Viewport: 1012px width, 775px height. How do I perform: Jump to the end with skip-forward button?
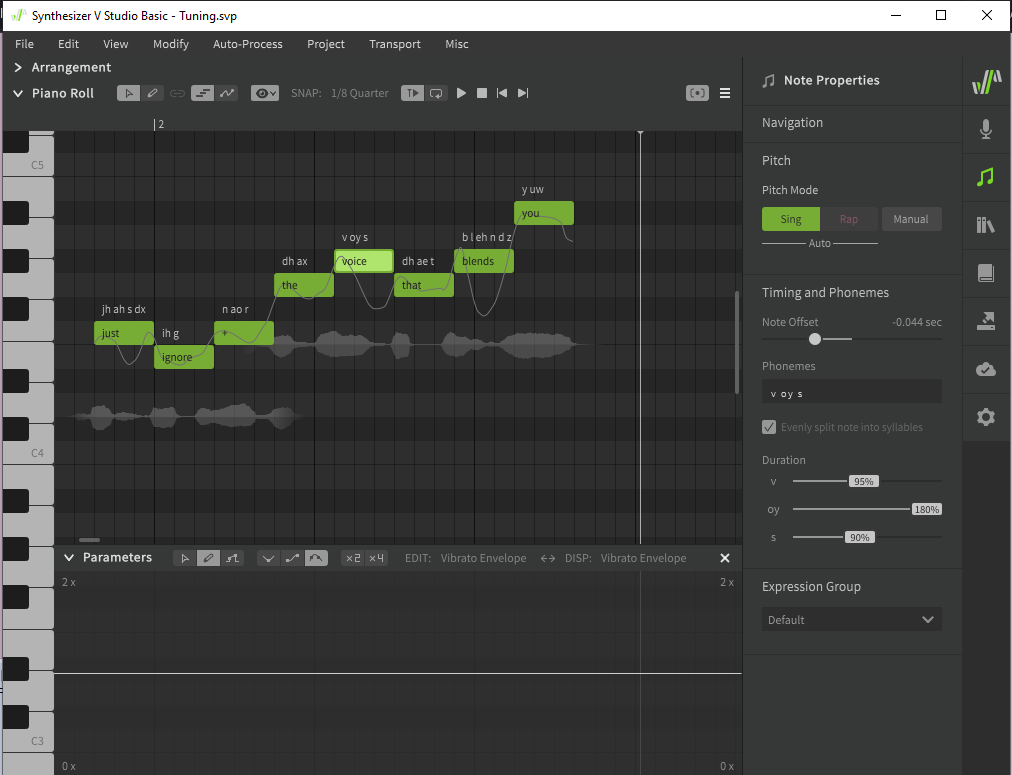[523, 94]
